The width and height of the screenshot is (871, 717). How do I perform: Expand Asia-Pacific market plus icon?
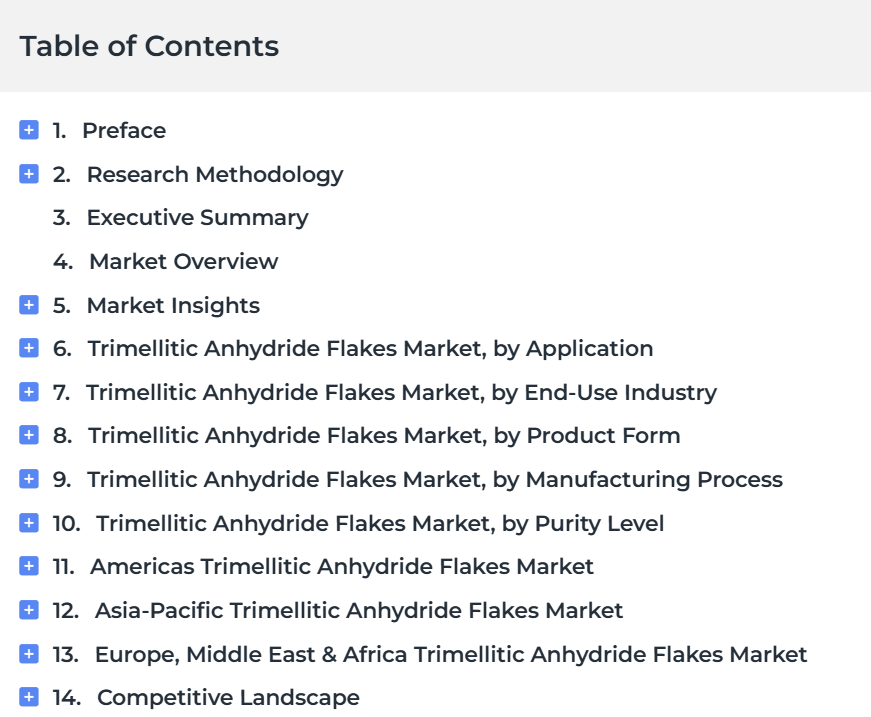point(29,610)
